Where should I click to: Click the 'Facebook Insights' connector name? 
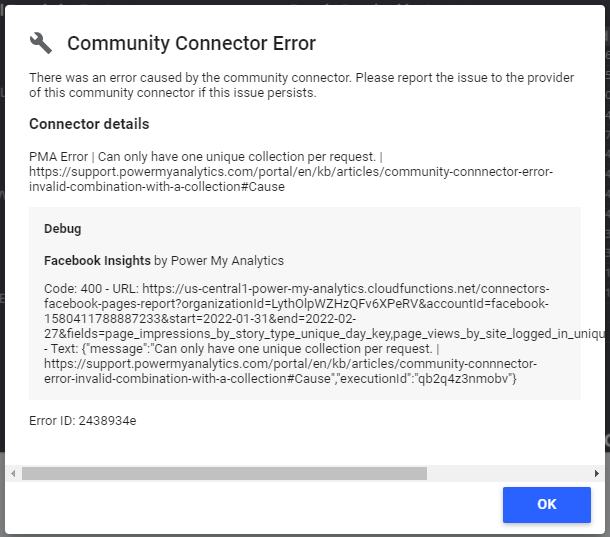(97, 260)
